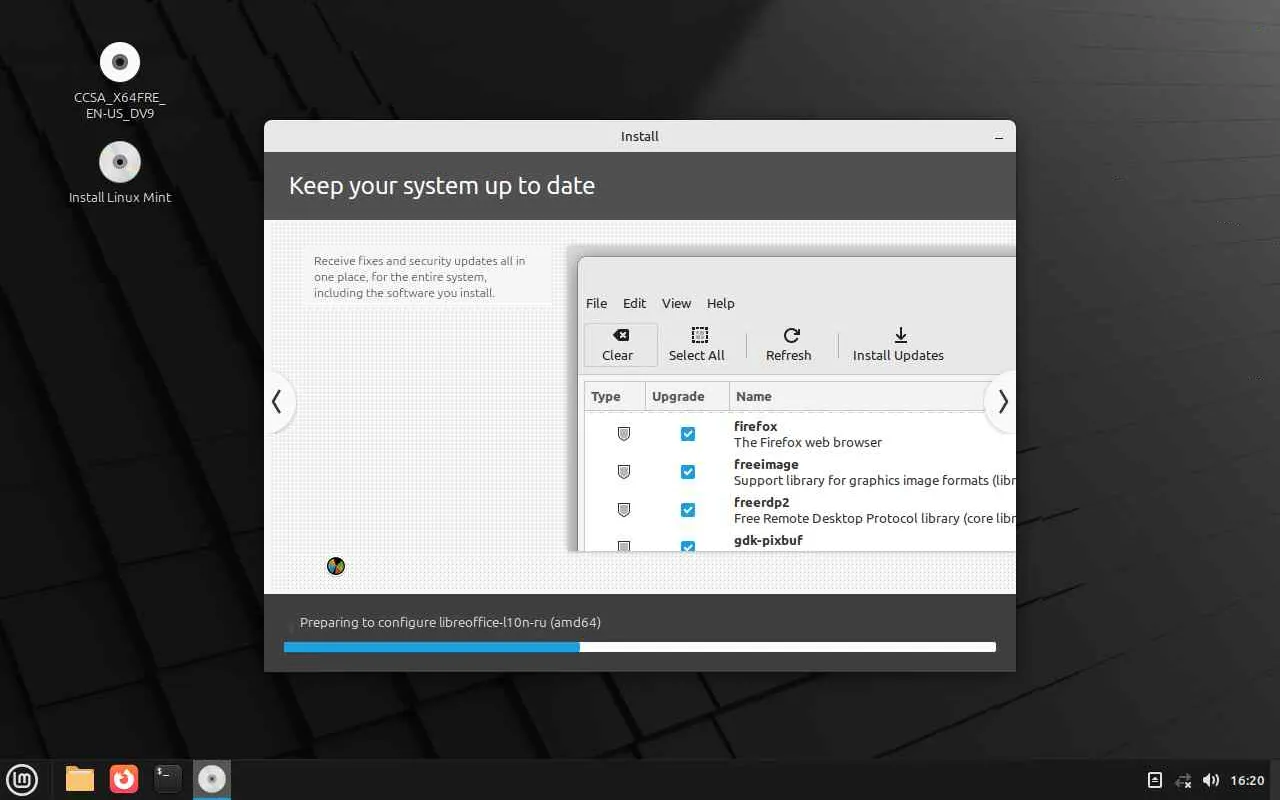Open the Help menu in the slideshow
This screenshot has height=800, width=1280.
point(721,303)
